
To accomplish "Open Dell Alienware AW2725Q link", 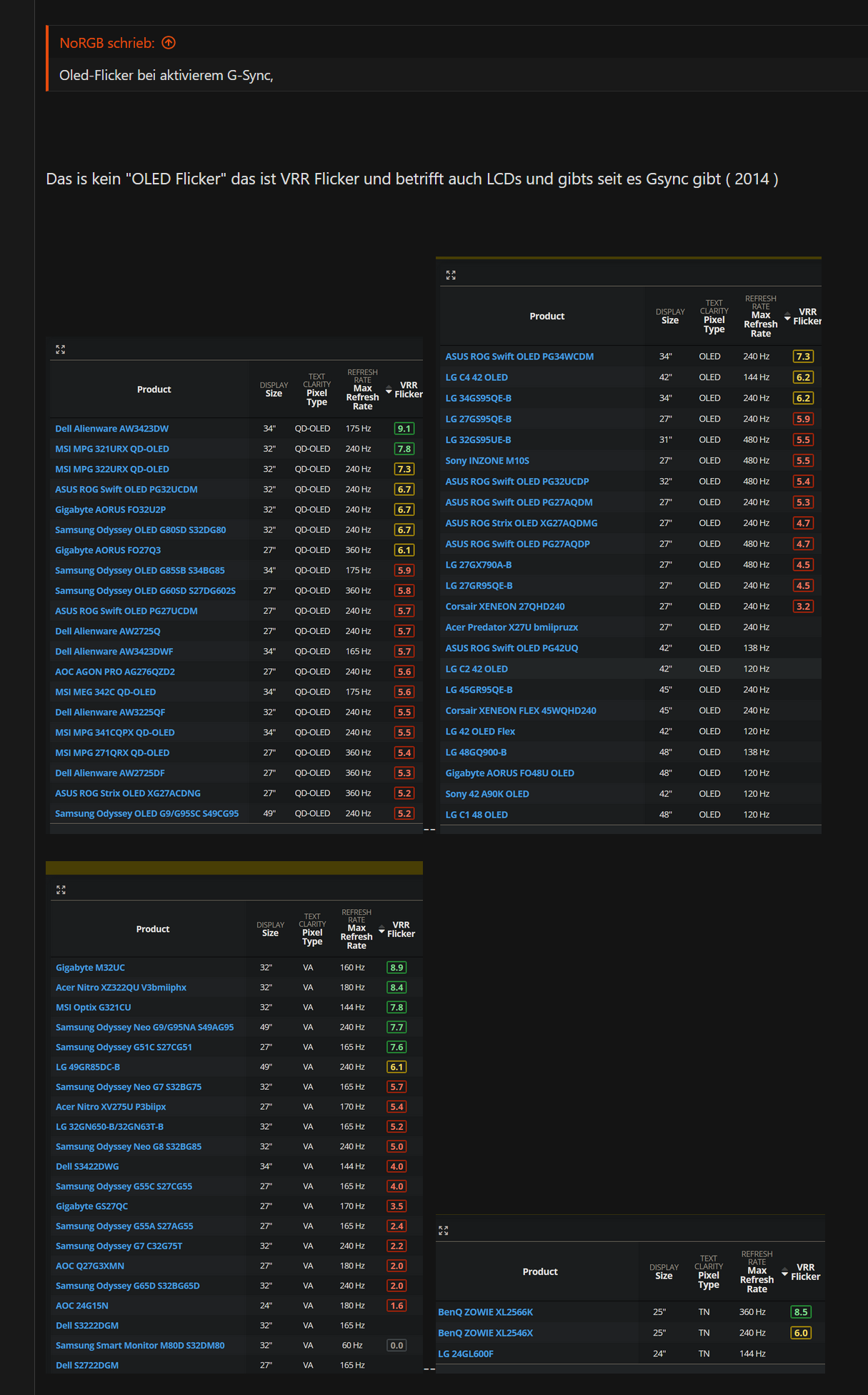I will pos(108,631).
